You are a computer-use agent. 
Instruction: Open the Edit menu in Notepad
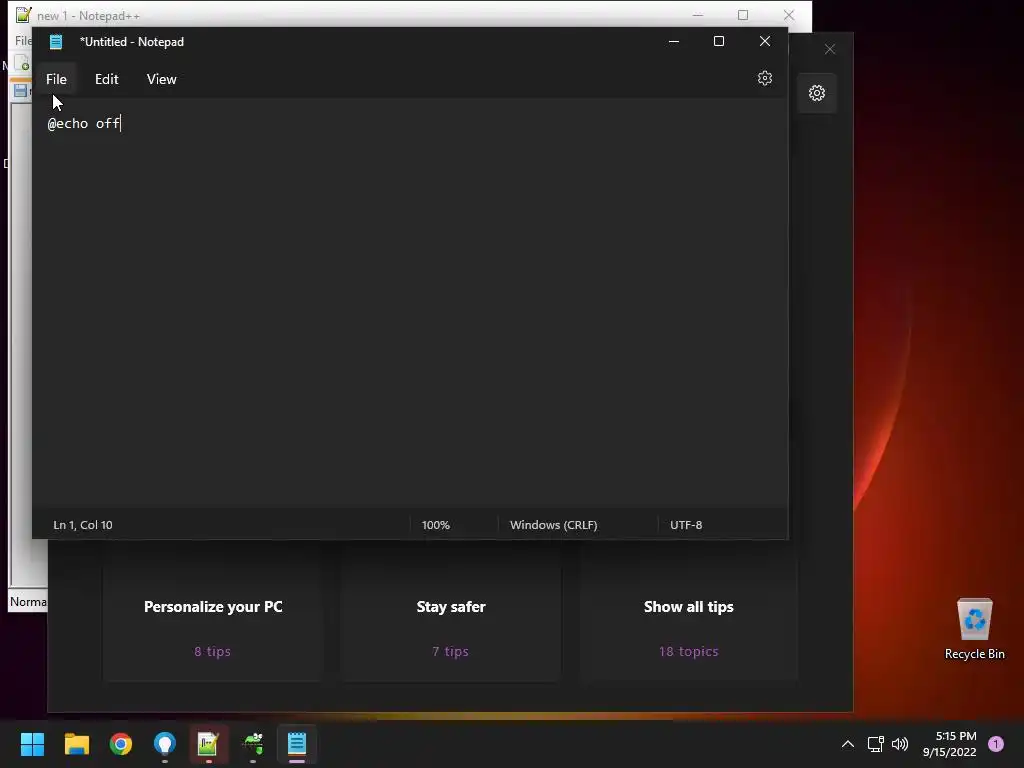pyautogui.click(x=106, y=79)
